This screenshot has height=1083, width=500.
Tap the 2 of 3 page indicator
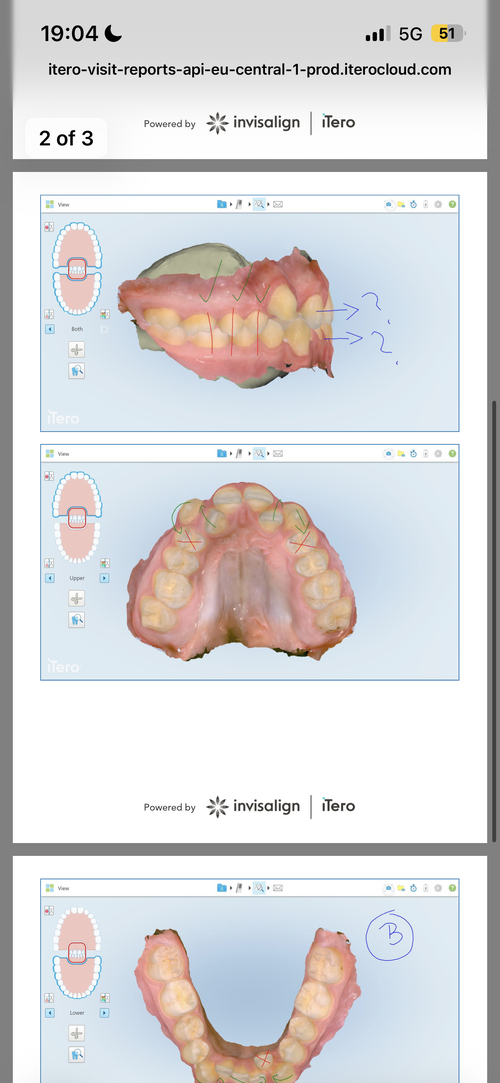coord(66,138)
